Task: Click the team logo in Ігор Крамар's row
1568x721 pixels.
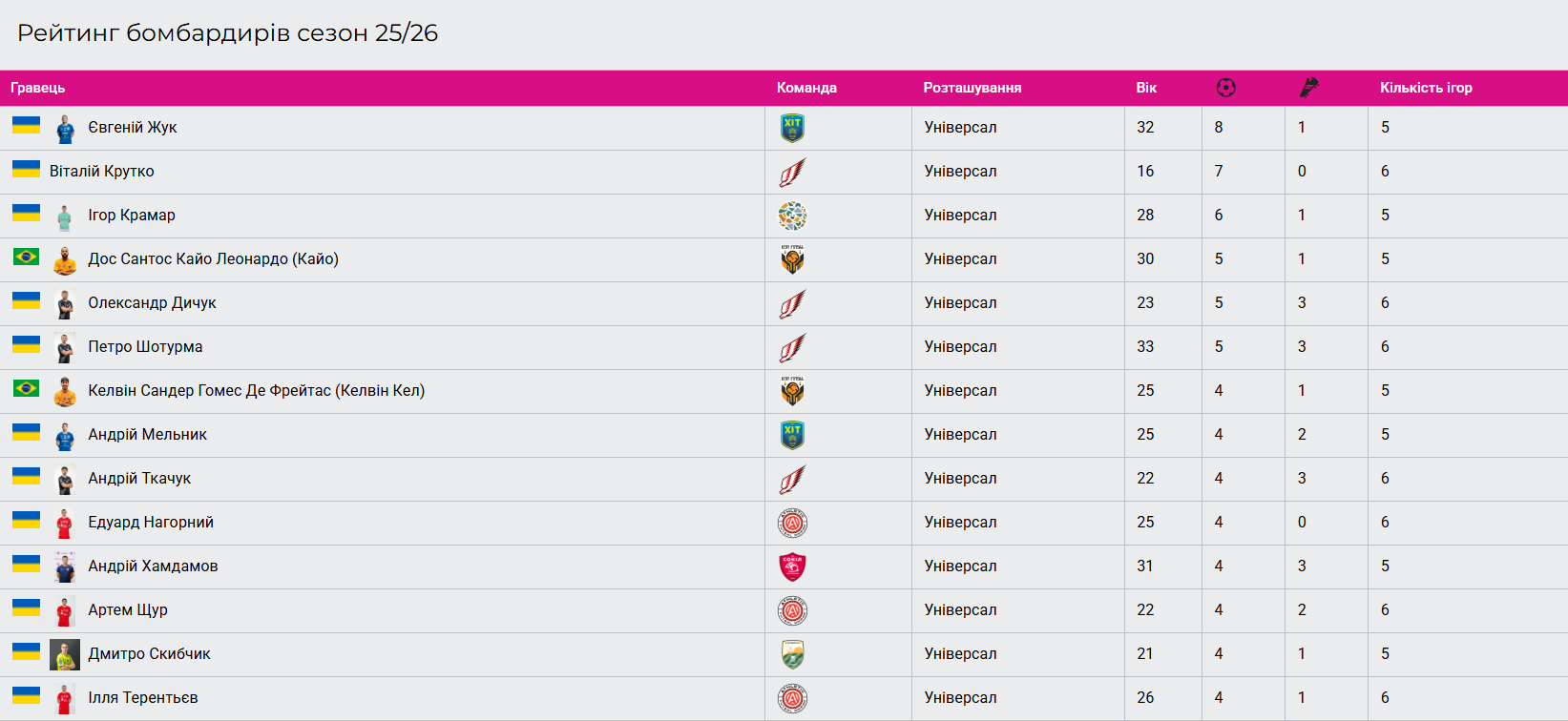Action: point(792,216)
